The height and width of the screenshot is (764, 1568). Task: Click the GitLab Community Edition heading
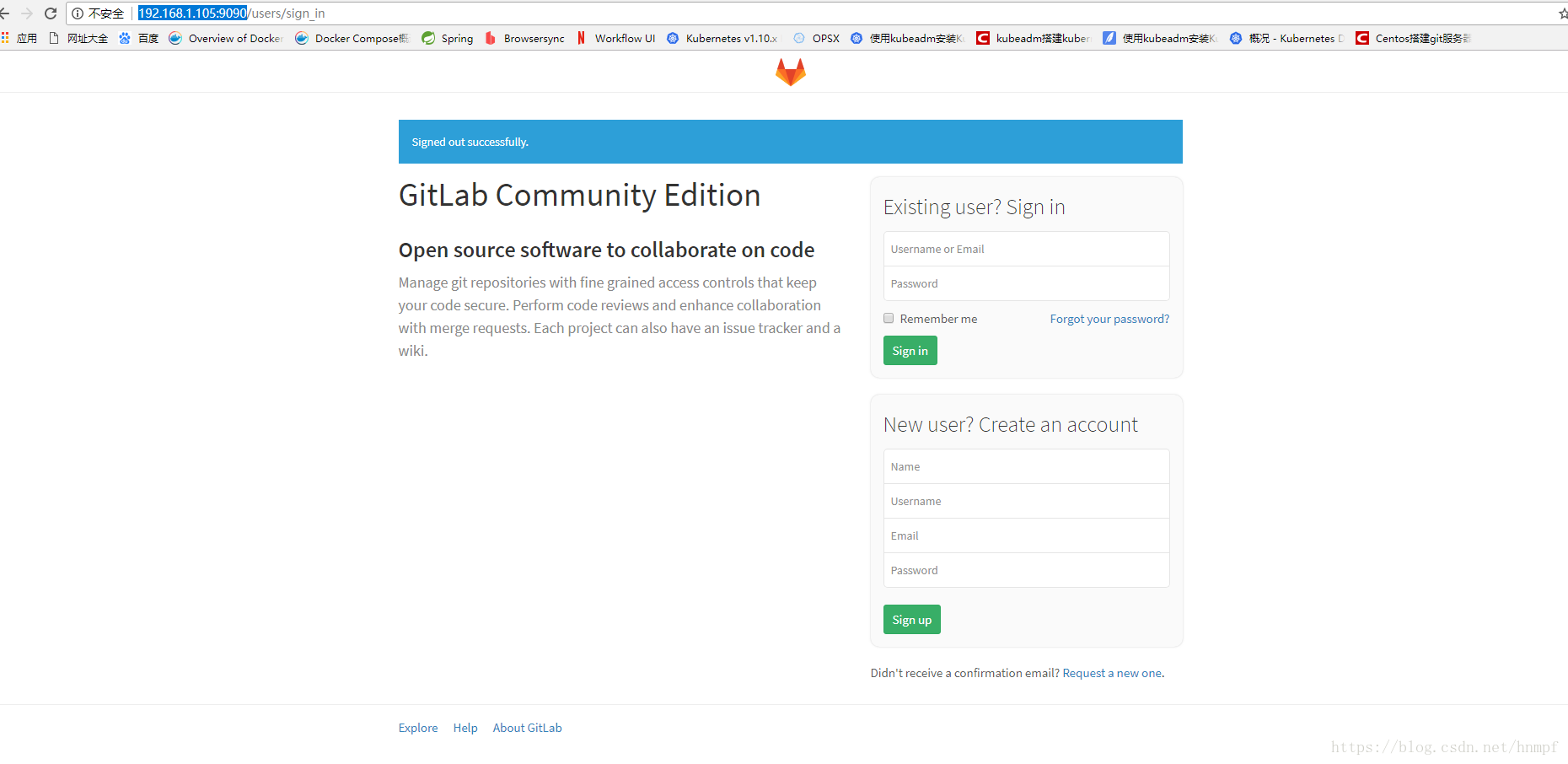click(x=580, y=196)
